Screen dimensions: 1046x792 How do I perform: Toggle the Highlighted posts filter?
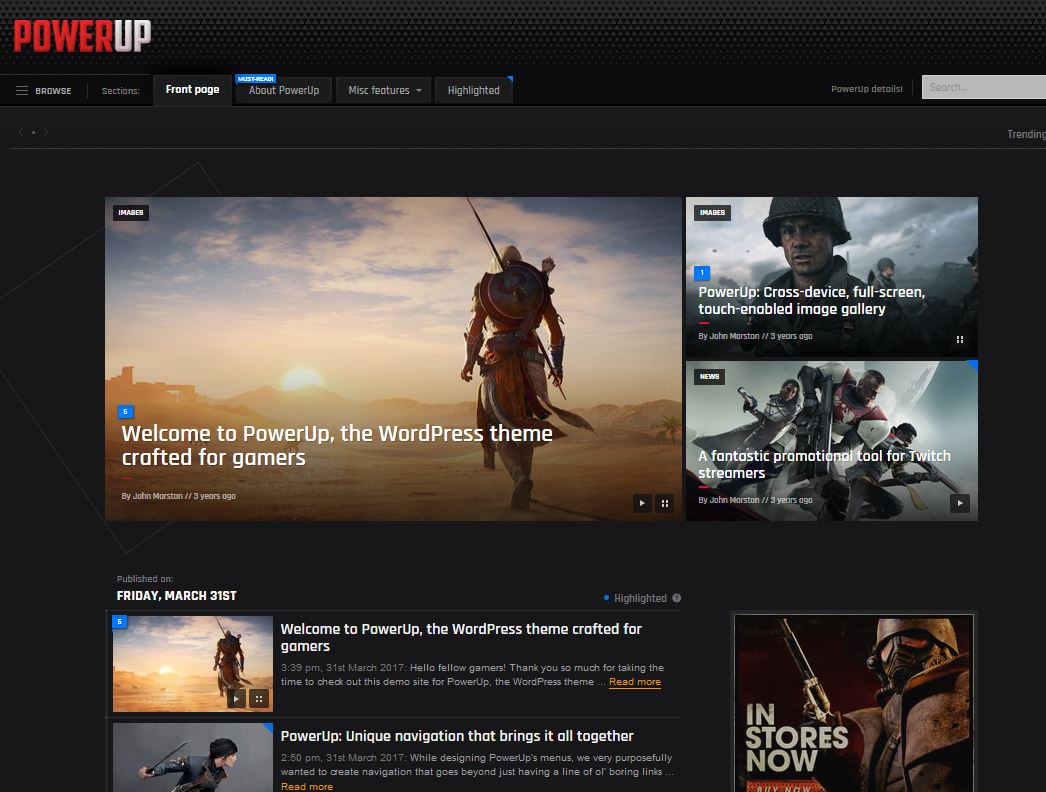(x=634, y=598)
